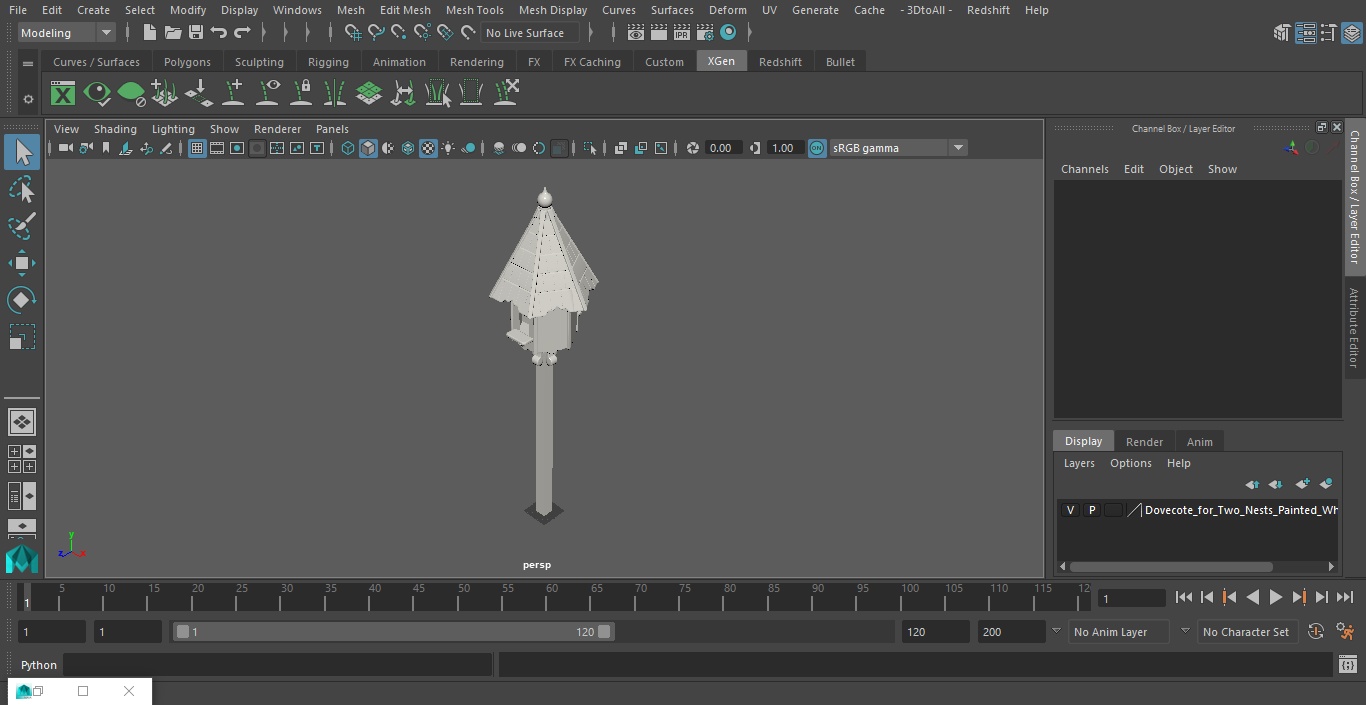Click the XGen preview eye icon
Viewport: 1366px width, 705px height.
point(97,94)
